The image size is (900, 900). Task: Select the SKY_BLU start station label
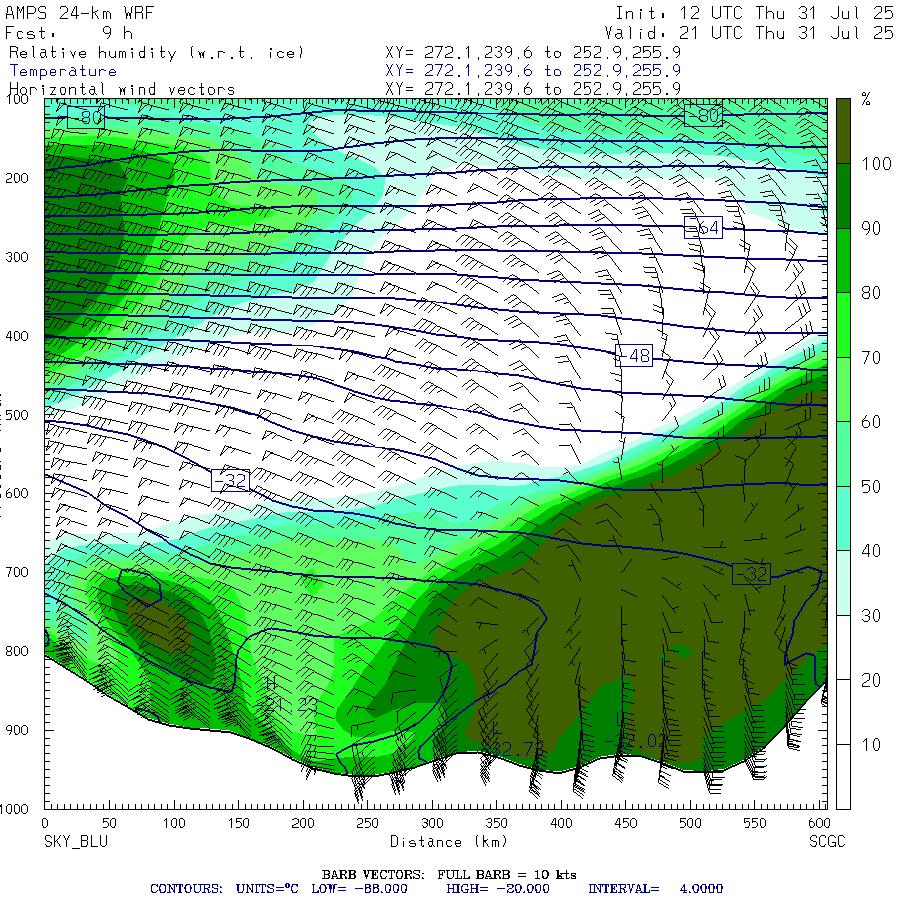(x=76, y=842)
